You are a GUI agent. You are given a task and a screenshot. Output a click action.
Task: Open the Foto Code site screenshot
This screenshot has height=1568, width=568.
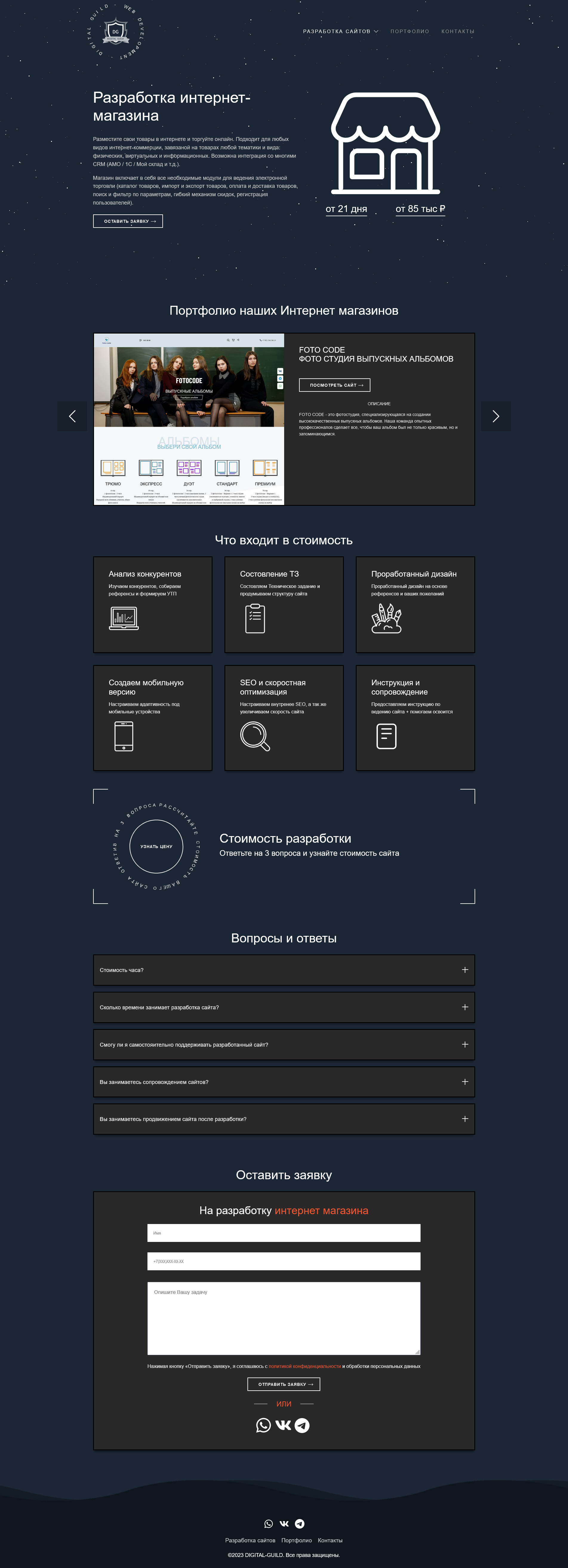[x=189, y=419]
